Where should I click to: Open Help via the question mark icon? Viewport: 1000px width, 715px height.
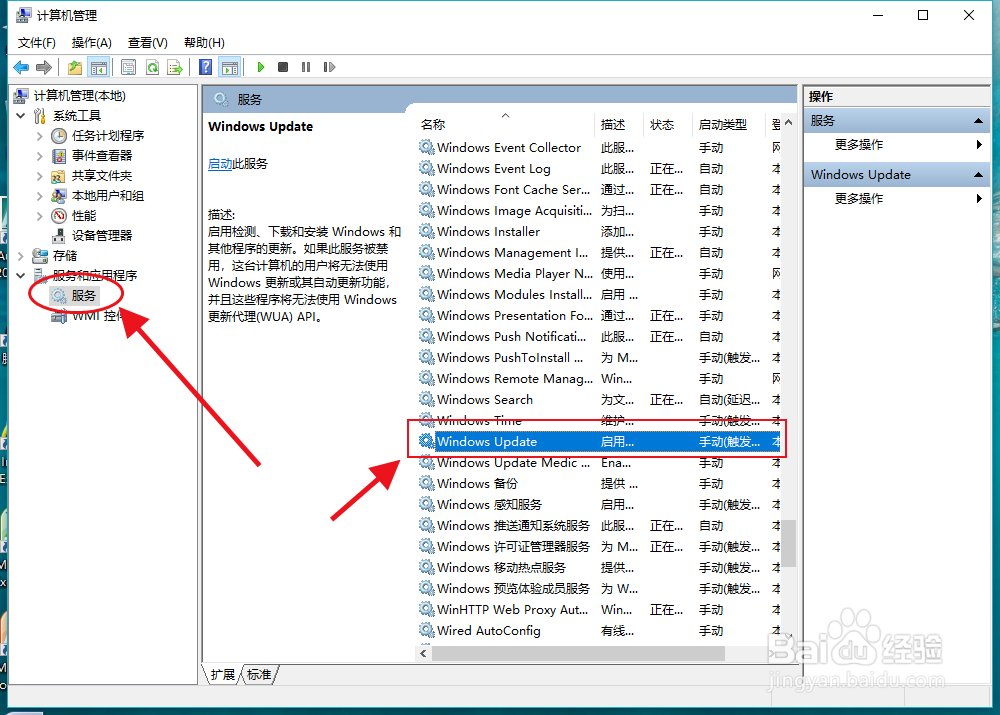(x=205, y=67)
